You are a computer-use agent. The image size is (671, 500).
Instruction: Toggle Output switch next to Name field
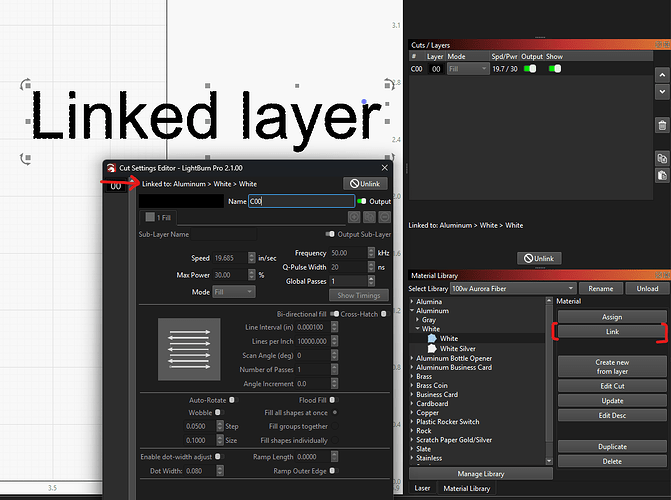[x=362, y=201]
